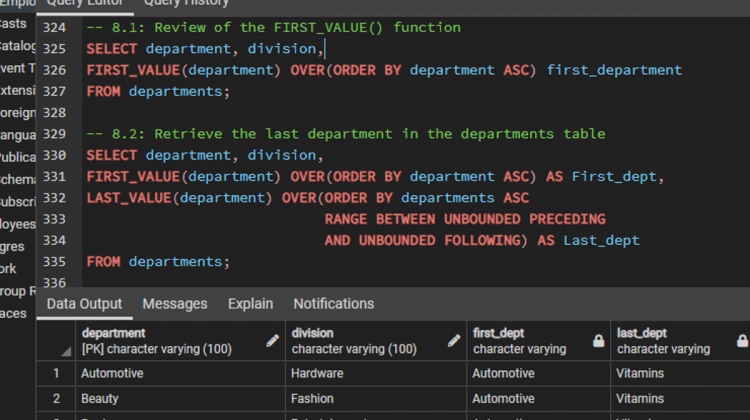Image resolution: width=750 pixels, height=420 pixels.
Task: Click 'Automotive' first_dept cell in row 2
Action: pyautogui.click(x=539, y=398)
